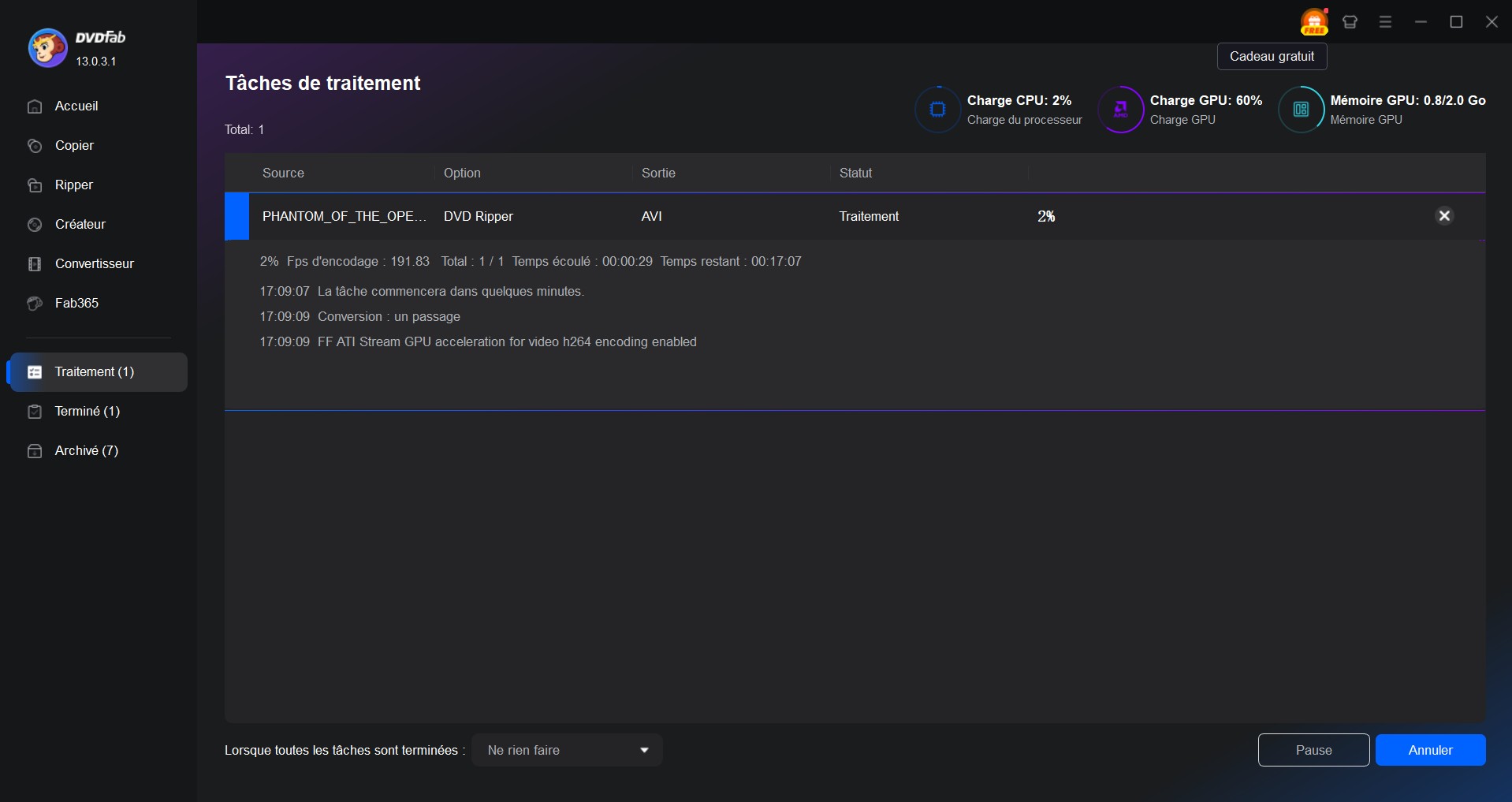Minimize the DVDFab window
Image resolution: width=1512 pixels, height=802 pixels.
1421,22
